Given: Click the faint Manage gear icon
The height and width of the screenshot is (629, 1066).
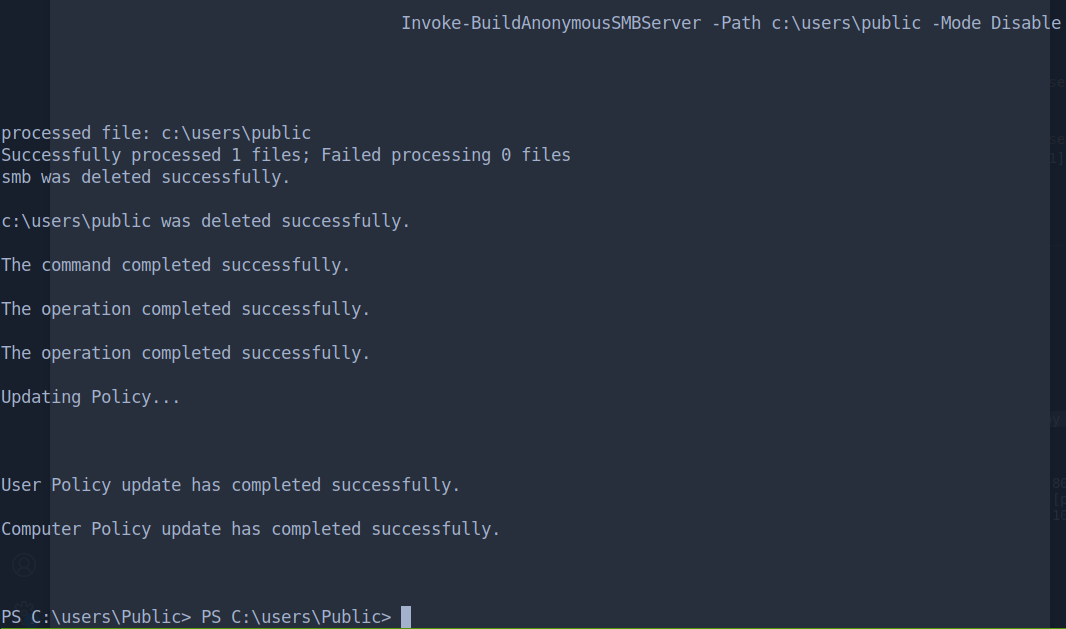Looking at the screenshot, I should 24,608.
